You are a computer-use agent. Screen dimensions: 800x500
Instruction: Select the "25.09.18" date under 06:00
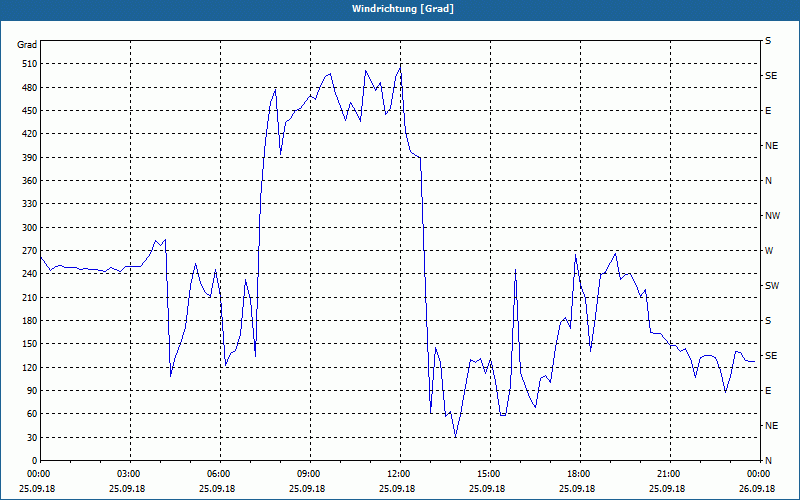[x=217, y=488]
